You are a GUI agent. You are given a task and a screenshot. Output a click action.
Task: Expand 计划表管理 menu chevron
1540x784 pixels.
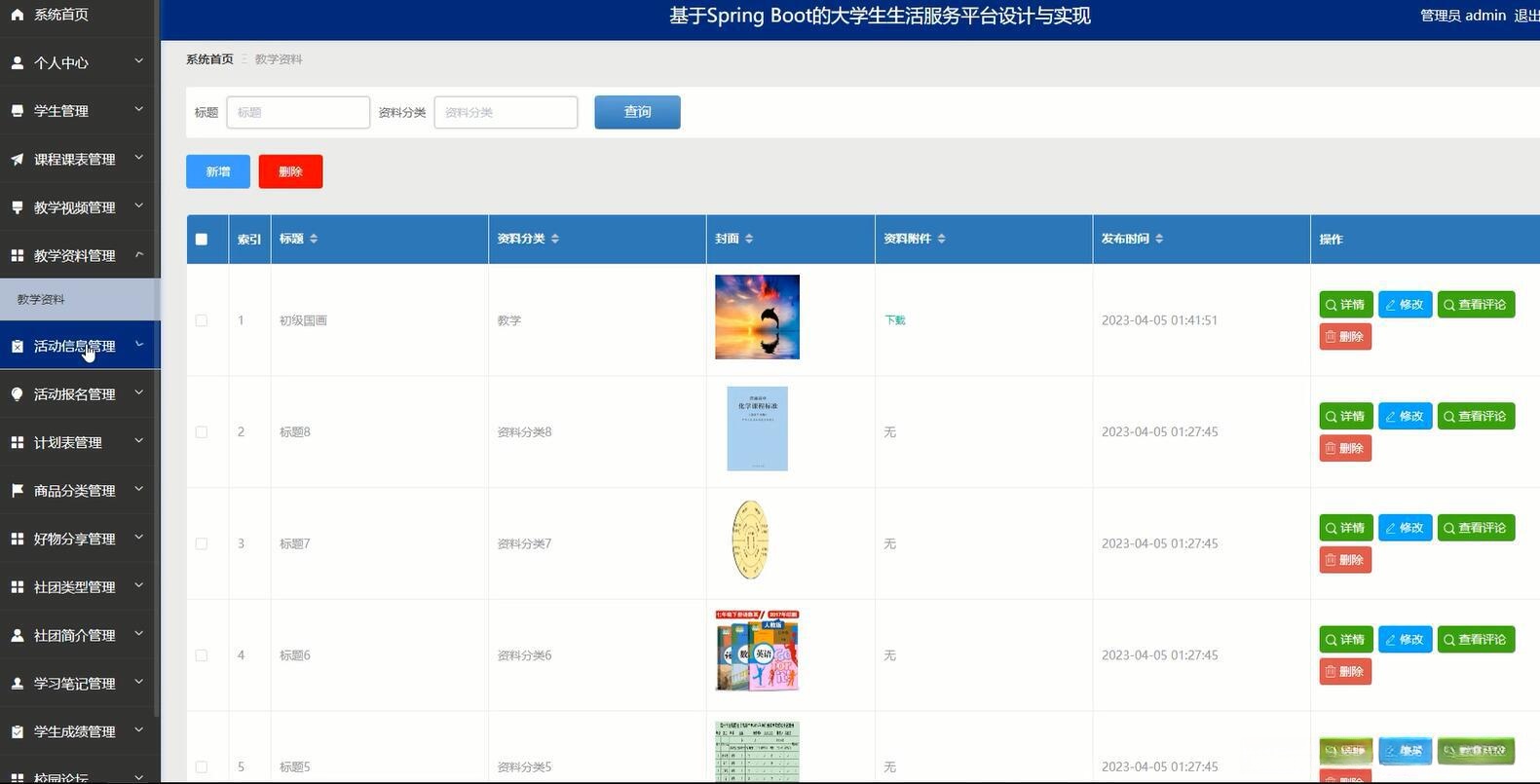(x=138, y=441)
